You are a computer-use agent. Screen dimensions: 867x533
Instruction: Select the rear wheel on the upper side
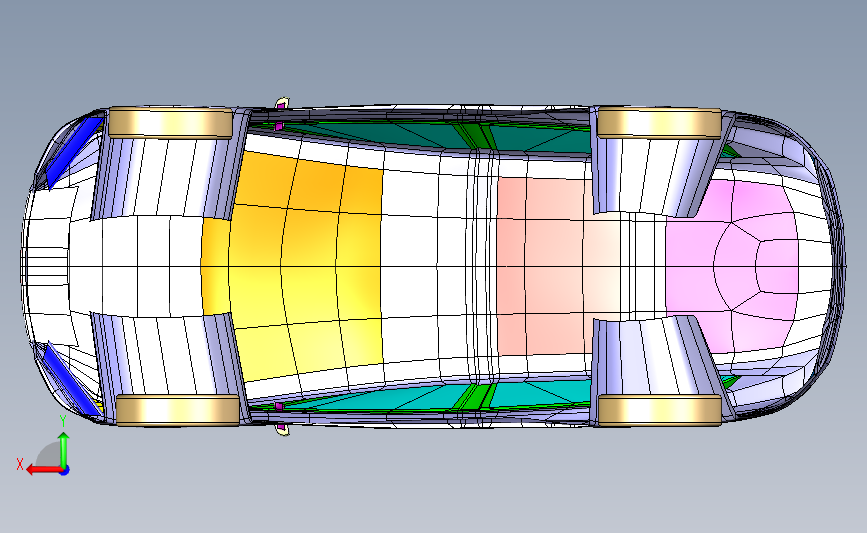659,123
